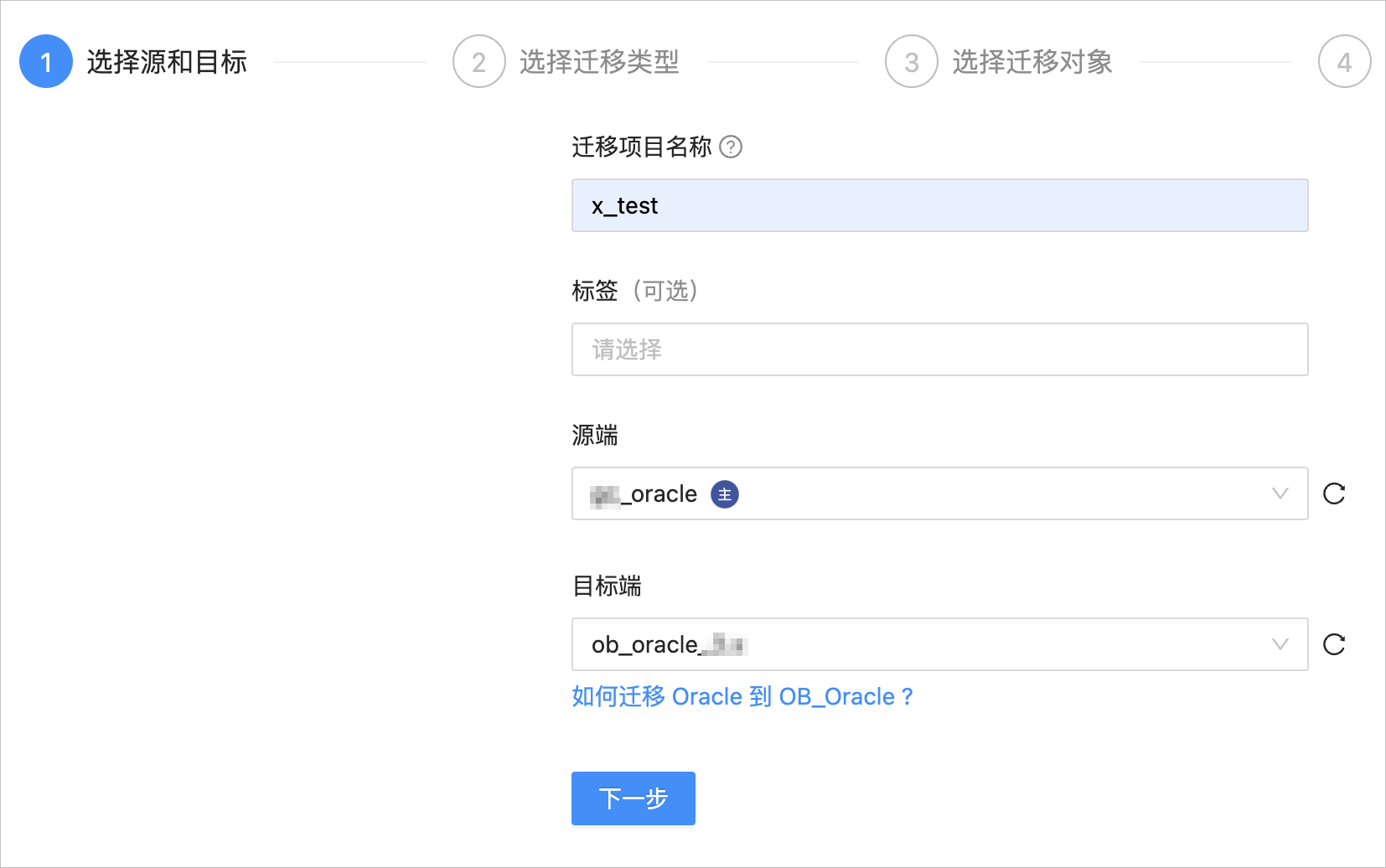Screen dimensions: 1386x868
Task: Open the 标签 selection box
Action: [939, 349]
